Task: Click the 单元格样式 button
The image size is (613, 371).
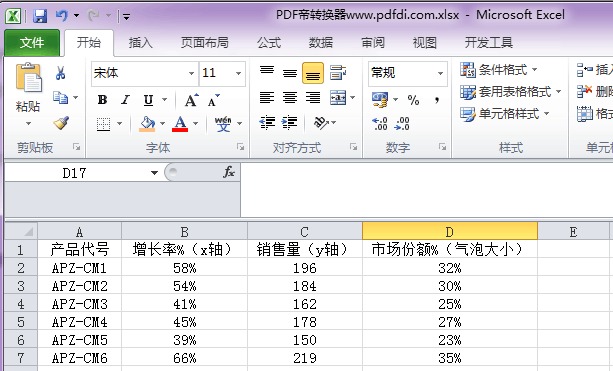Action: coord(505,114)
